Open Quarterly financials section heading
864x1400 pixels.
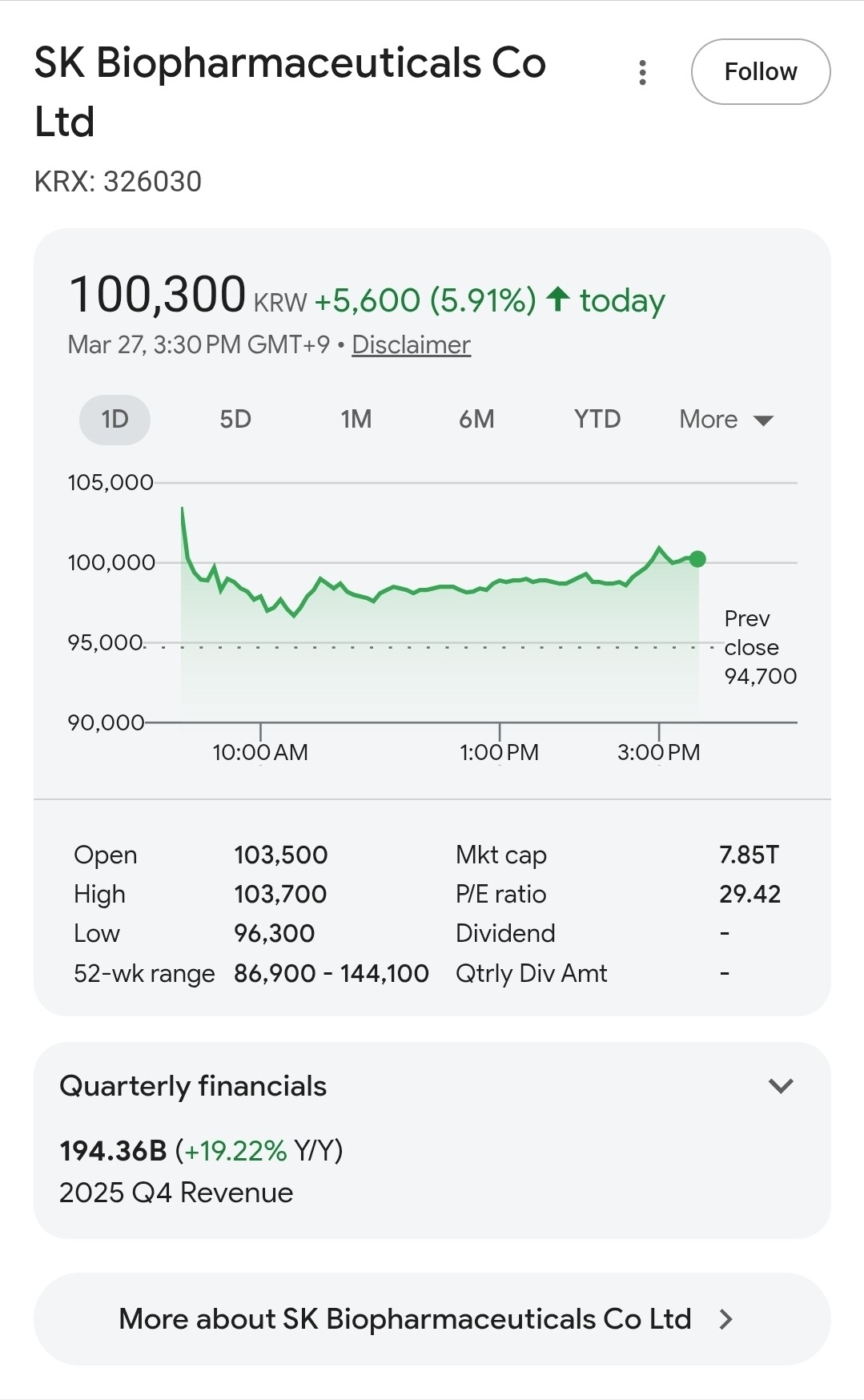[x=193, y=1086]
